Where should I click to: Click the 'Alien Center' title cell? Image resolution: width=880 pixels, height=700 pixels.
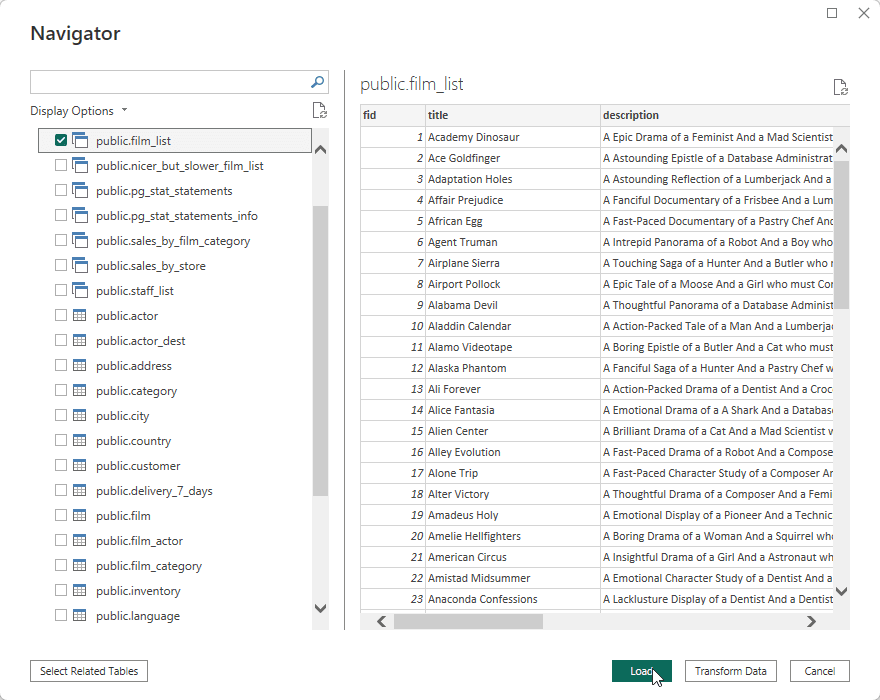point(512,431)
